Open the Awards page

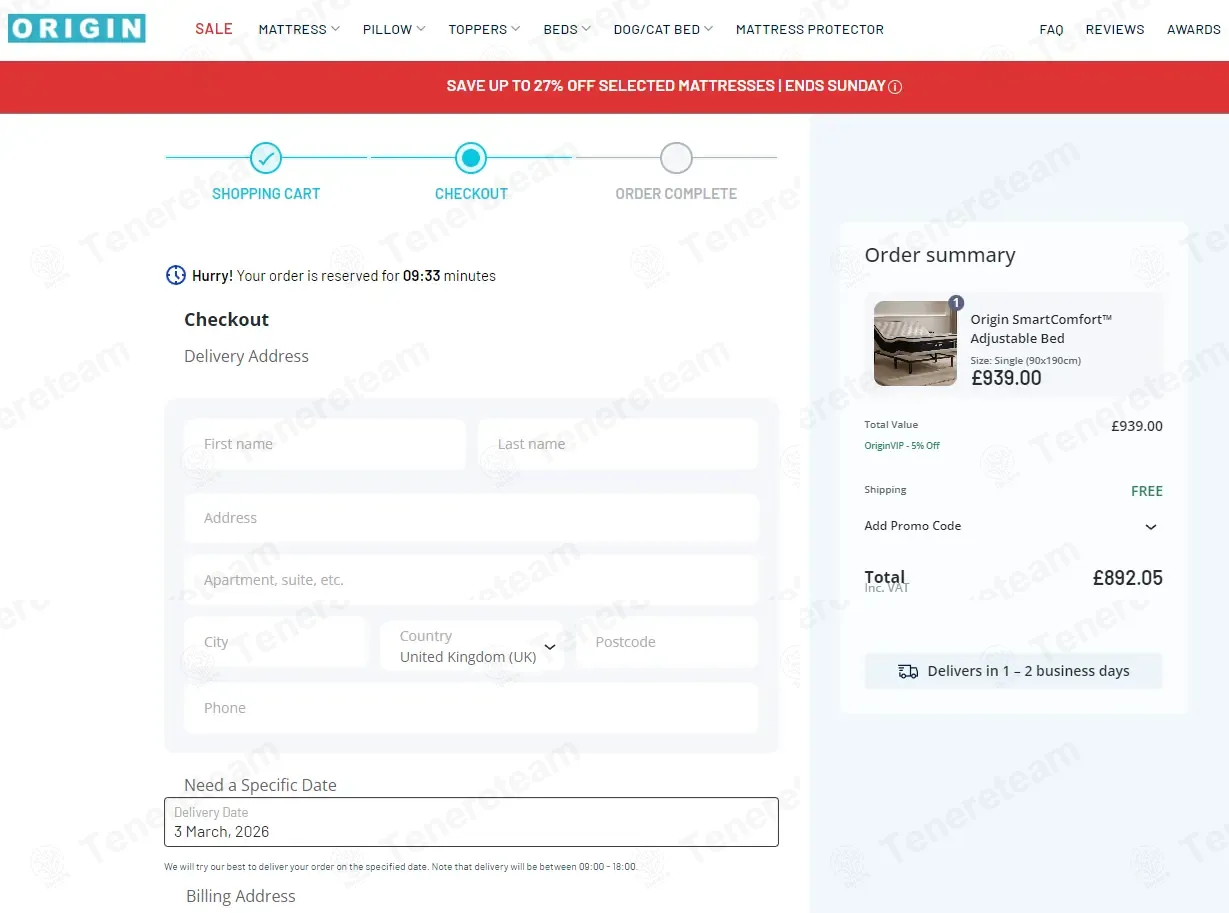pyautogui.click(x=1194, y=29)
